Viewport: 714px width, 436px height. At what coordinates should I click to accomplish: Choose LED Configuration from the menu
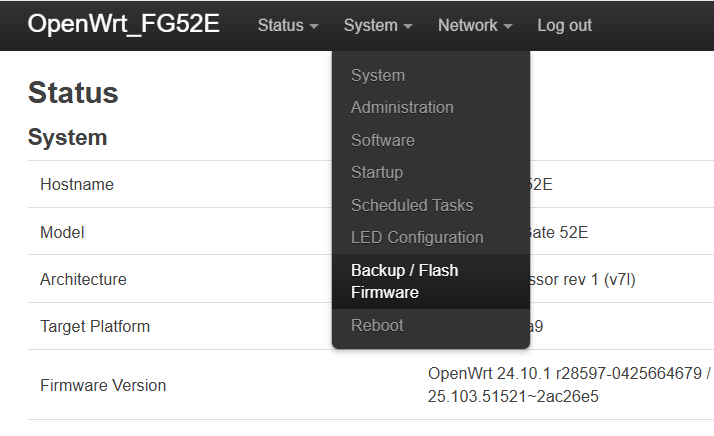[x=417, y=237]
